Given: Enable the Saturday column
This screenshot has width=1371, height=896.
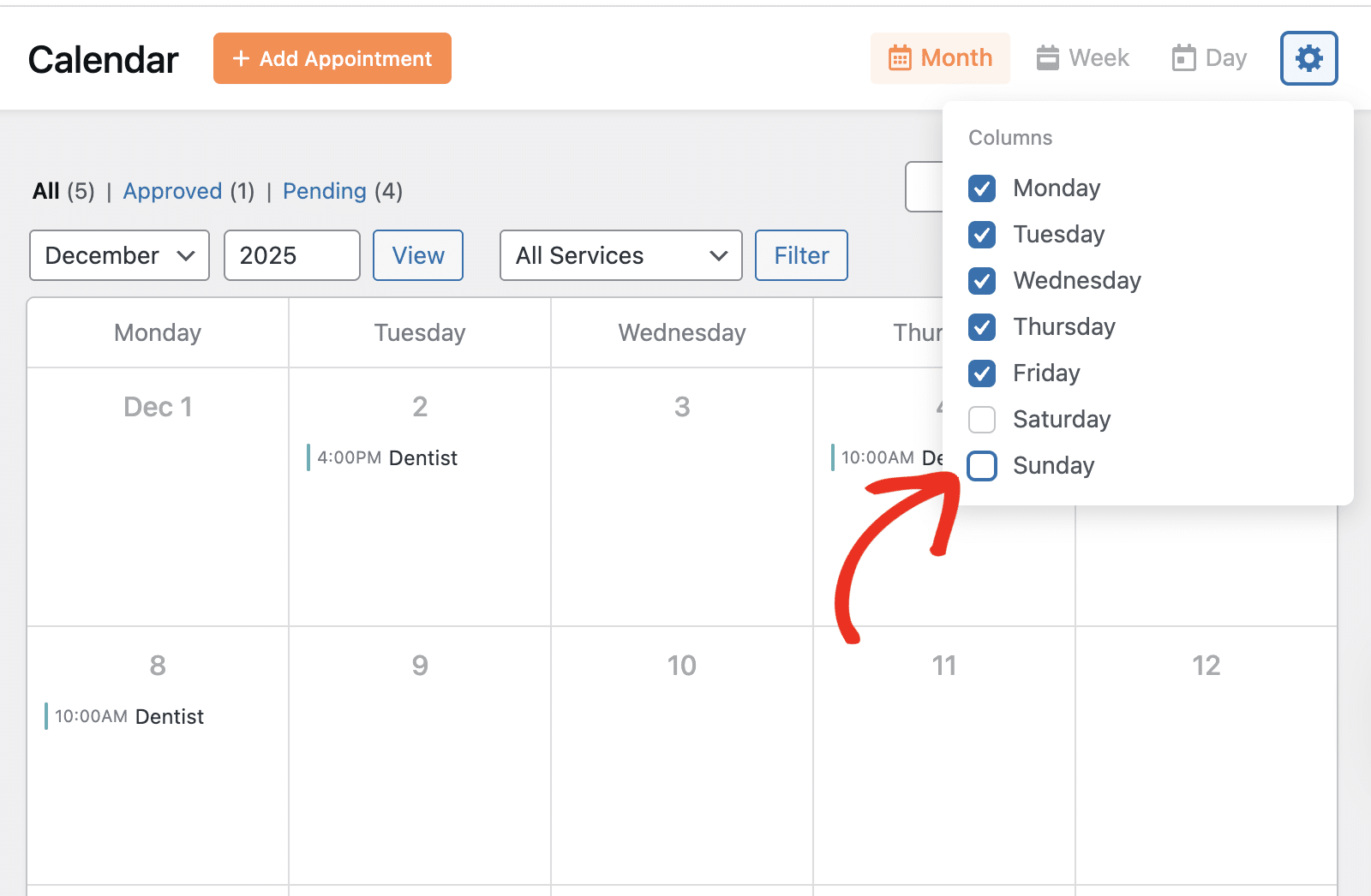Looking at the screenshot, I should click(x=982, y=420).
